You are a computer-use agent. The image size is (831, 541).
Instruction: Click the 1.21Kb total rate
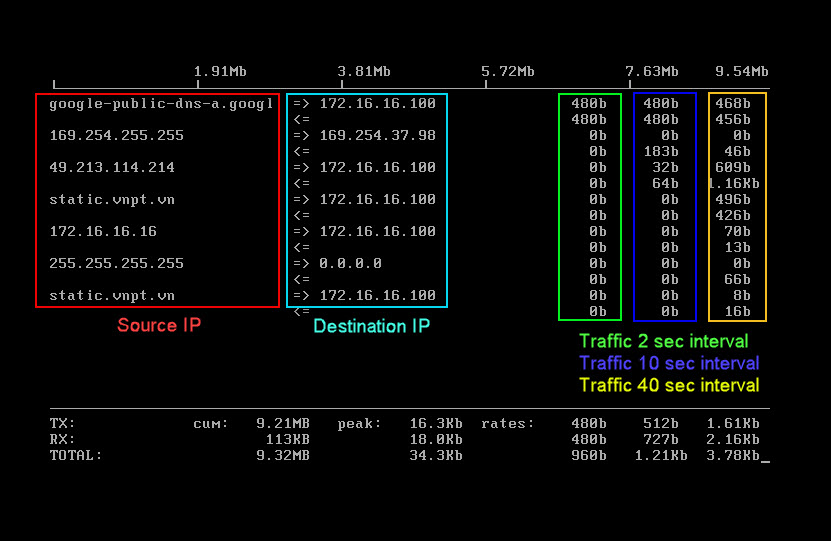pyautogui.click(x=661, y=455)
